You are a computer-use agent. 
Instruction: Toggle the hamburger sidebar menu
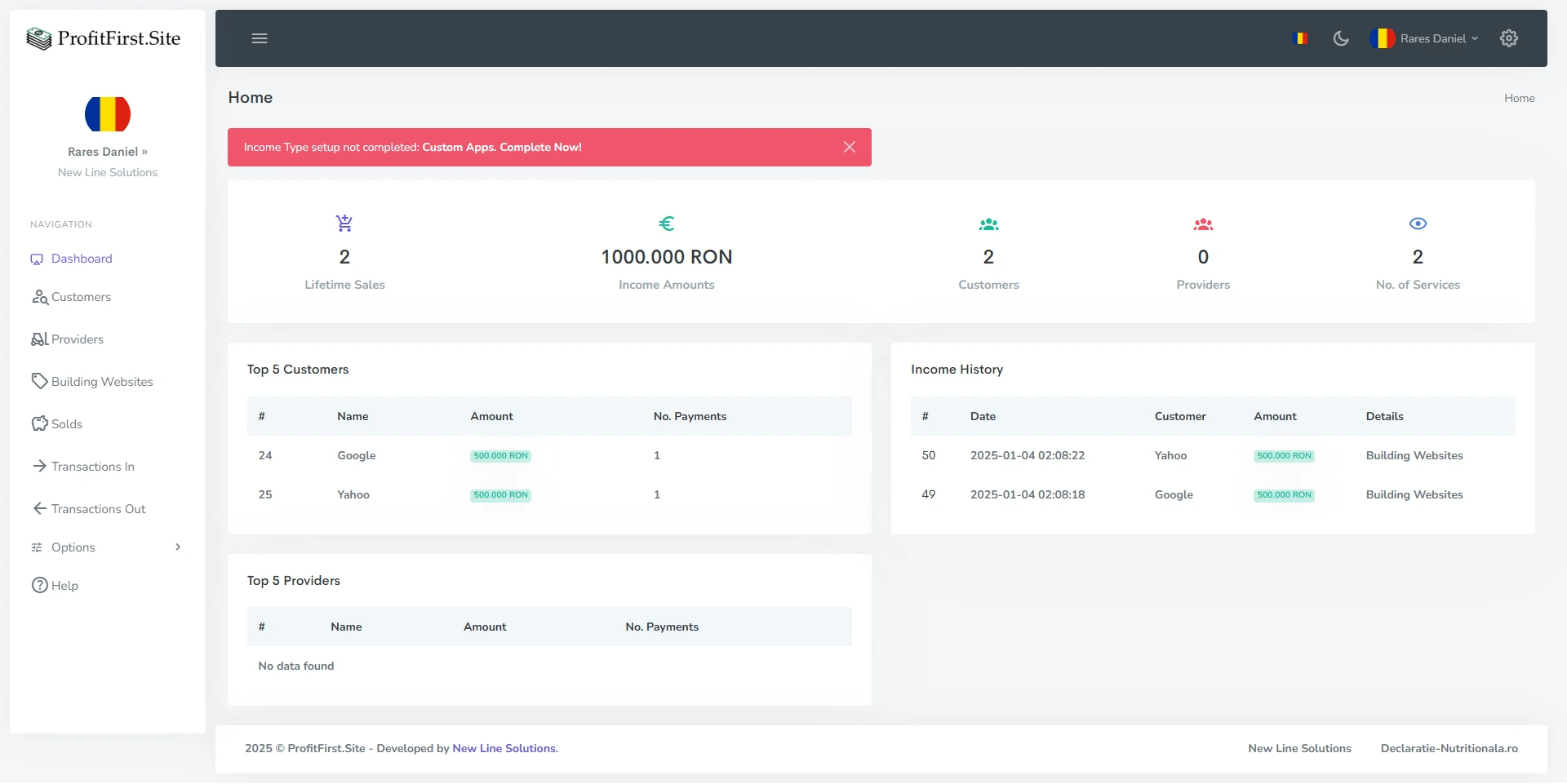coord(260,38)
